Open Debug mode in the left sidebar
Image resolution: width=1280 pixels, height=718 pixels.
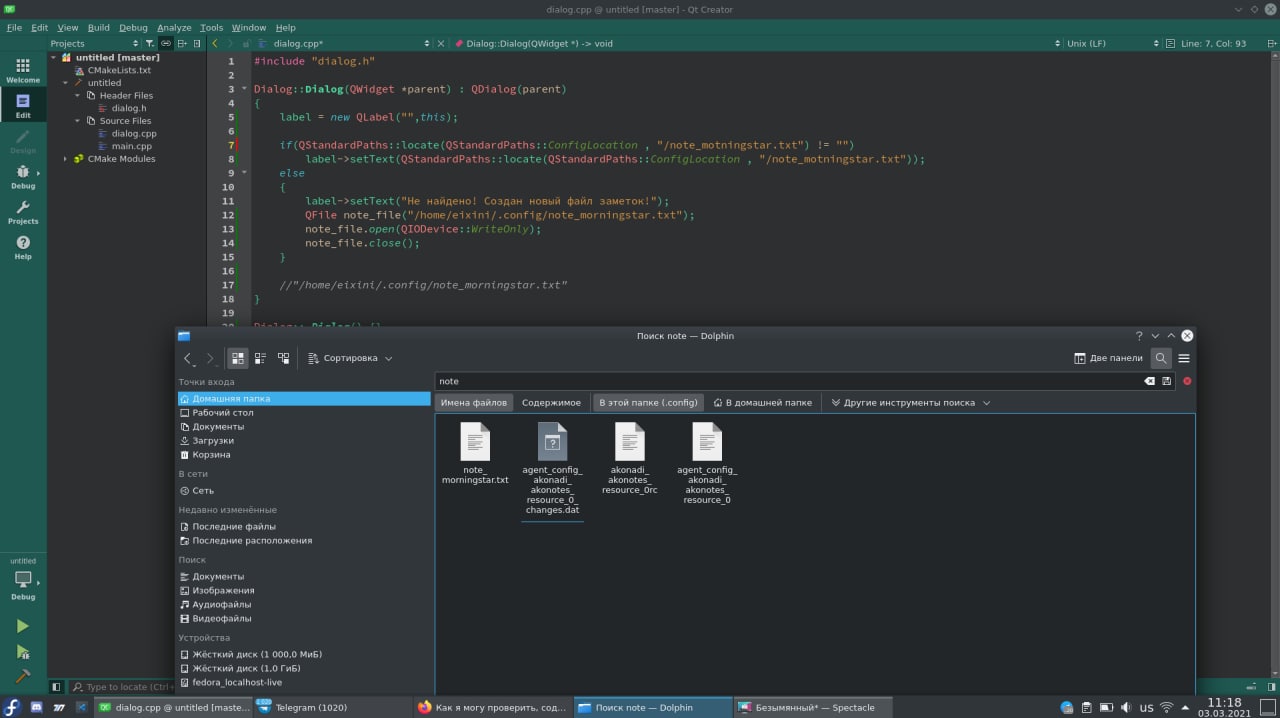tap(23, 176)
